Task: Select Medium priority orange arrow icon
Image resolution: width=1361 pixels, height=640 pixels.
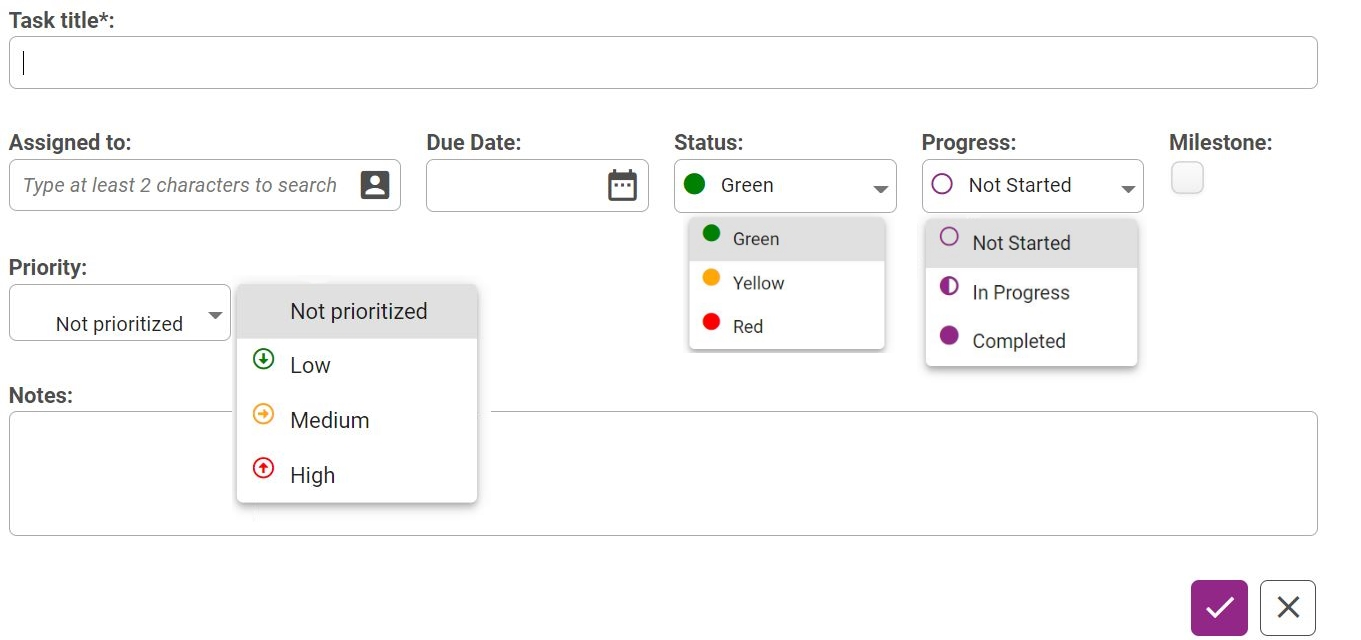Action: click(264, 414)
